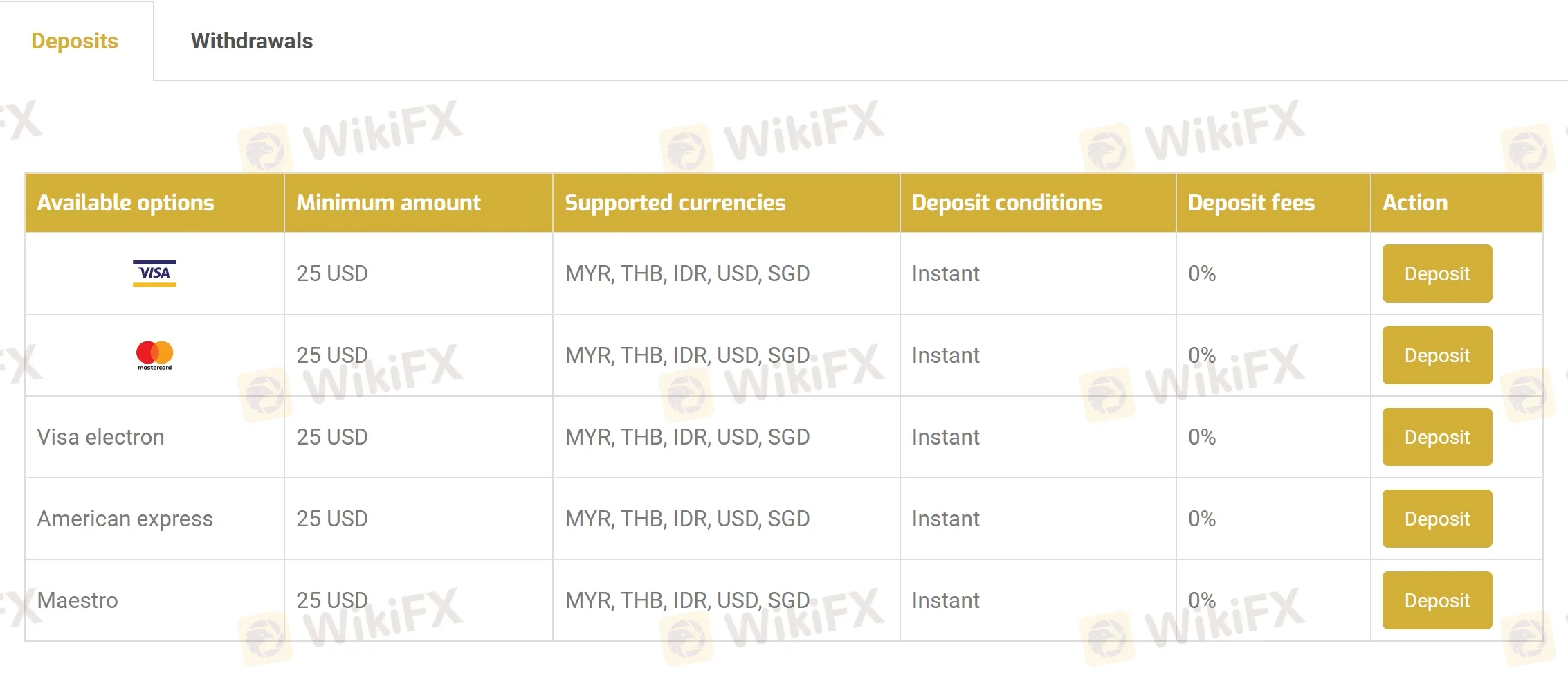The height and width of the screenshot is (691, 1568).
Task: Click the Visa logo icon
Action: (x=154, y=273)
